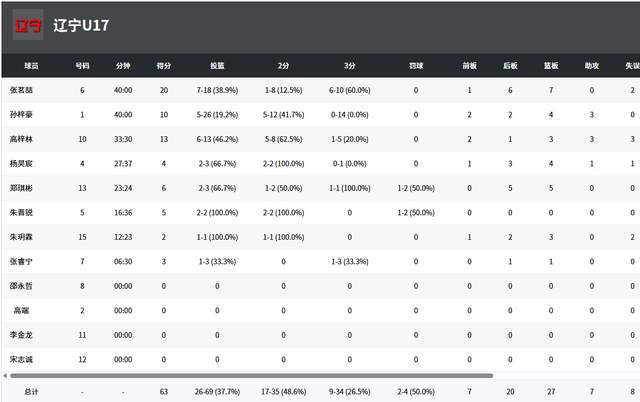Image resolution: width=640 pixels, height=402 pixels.
Task: Click the 号码 column header
Action: pos(82,66)
